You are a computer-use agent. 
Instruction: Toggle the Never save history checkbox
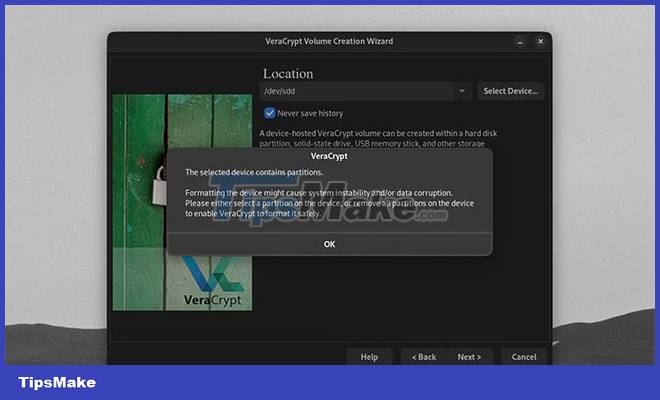tap(269, 113)
